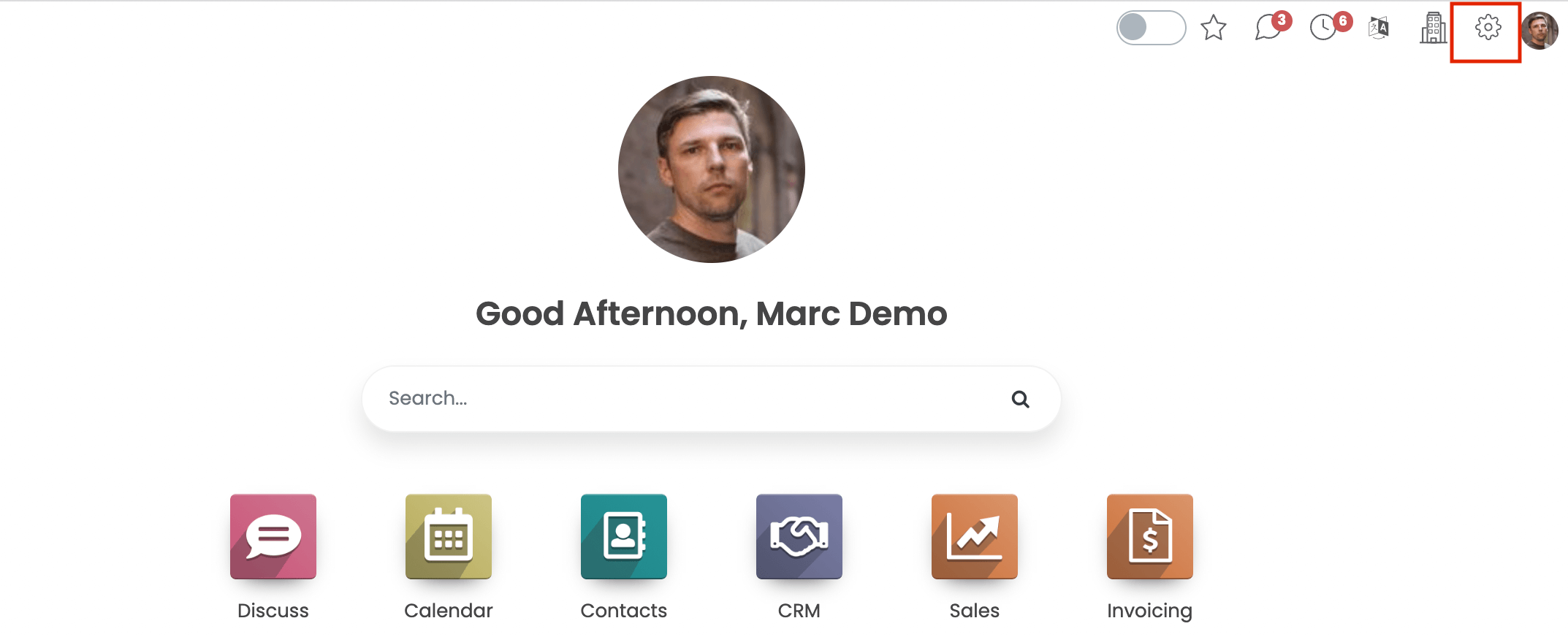Open the user menu from small avatar

(x=1540, y=31)
